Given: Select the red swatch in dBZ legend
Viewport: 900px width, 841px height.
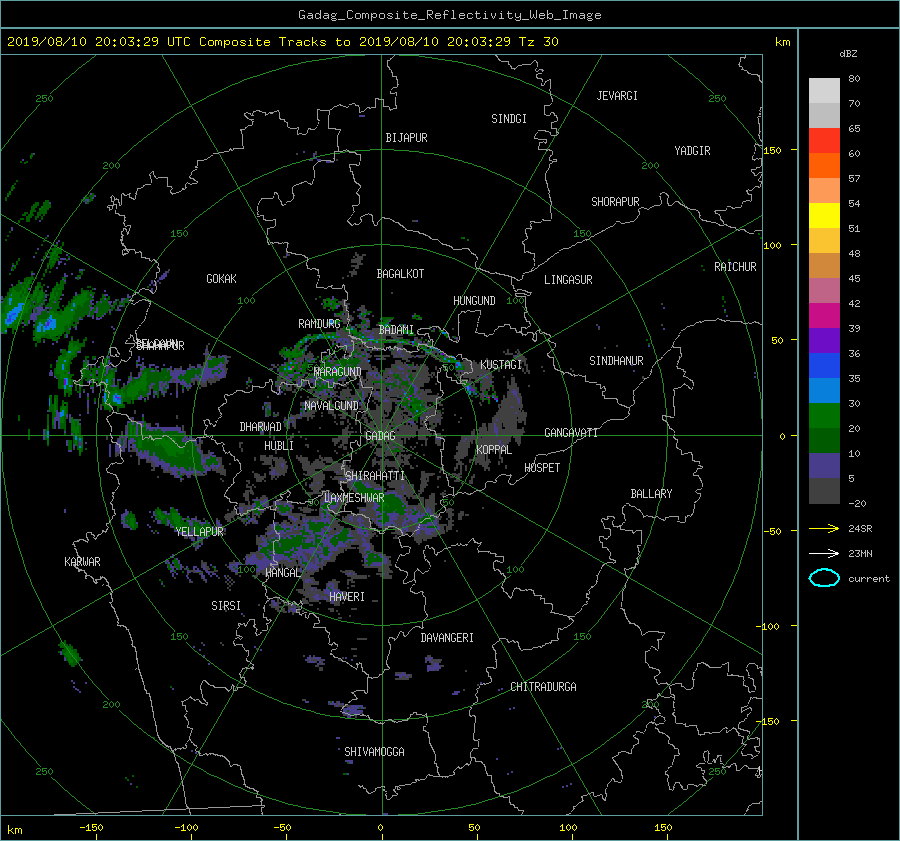Looking at the screenshot, I should click(x=824, y=140).
